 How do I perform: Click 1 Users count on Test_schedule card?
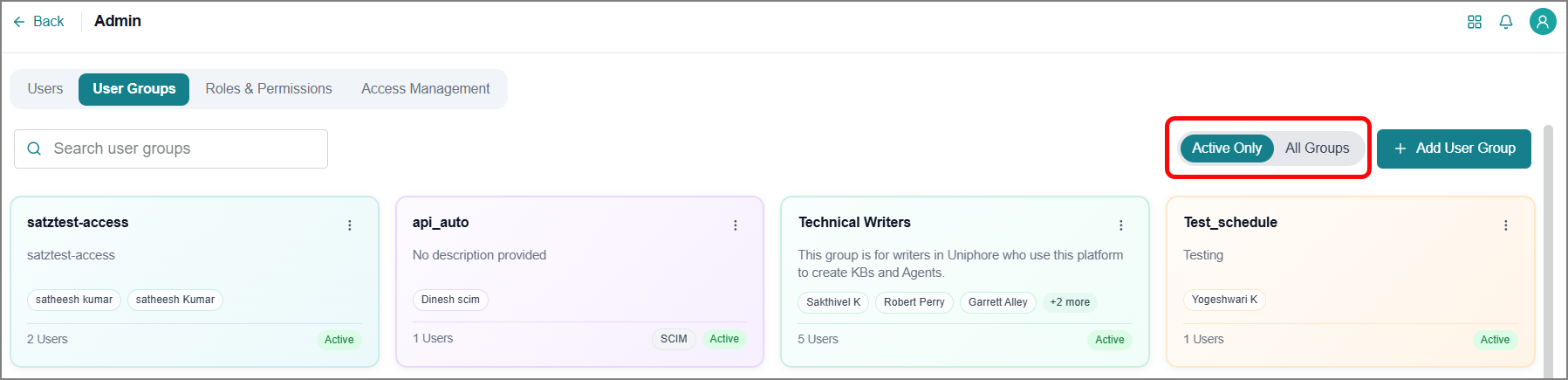coord(1203,339)
